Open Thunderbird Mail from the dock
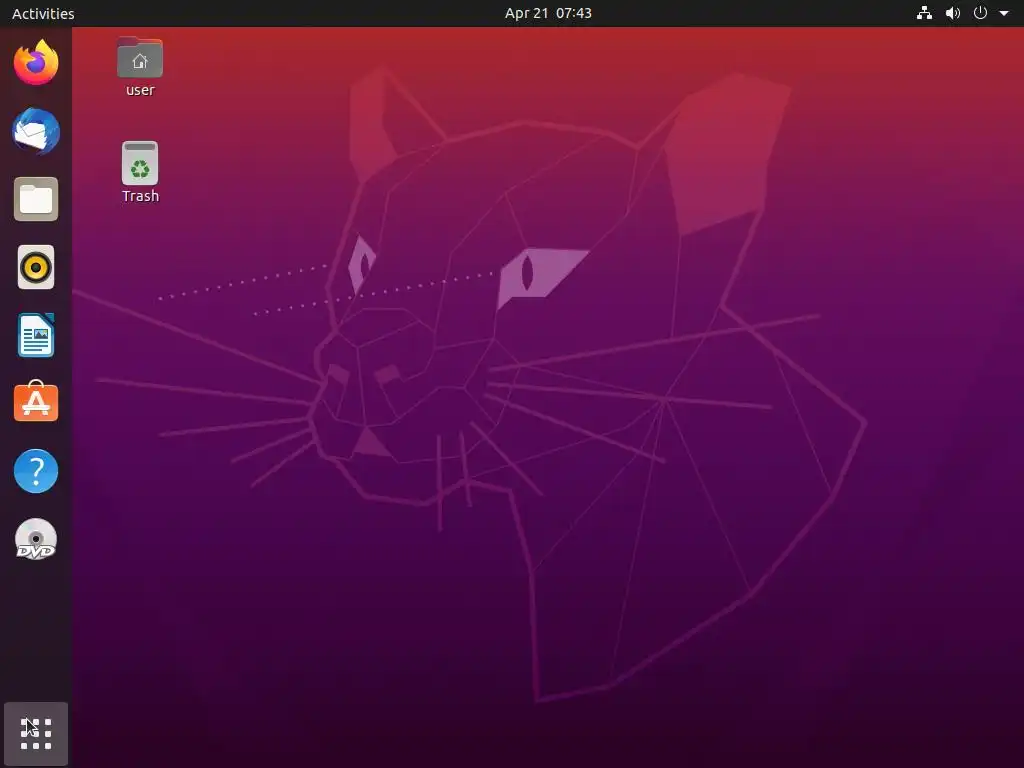Image resolution: width=1024 pixels, height=768 pixels. coord(36,131)
